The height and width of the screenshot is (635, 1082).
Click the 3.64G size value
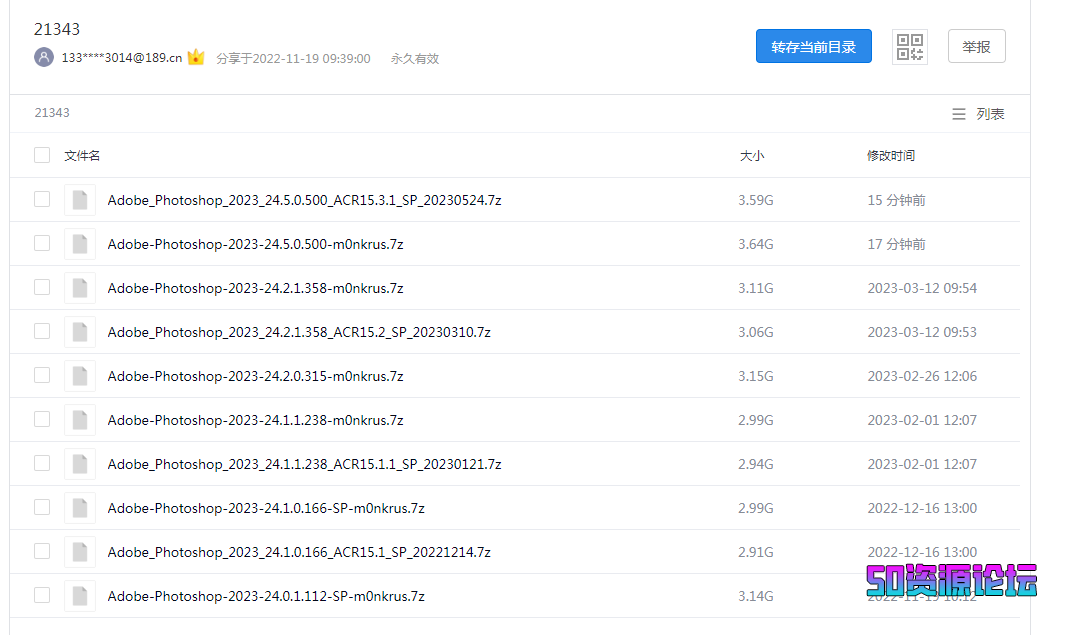tap(756, 244)
